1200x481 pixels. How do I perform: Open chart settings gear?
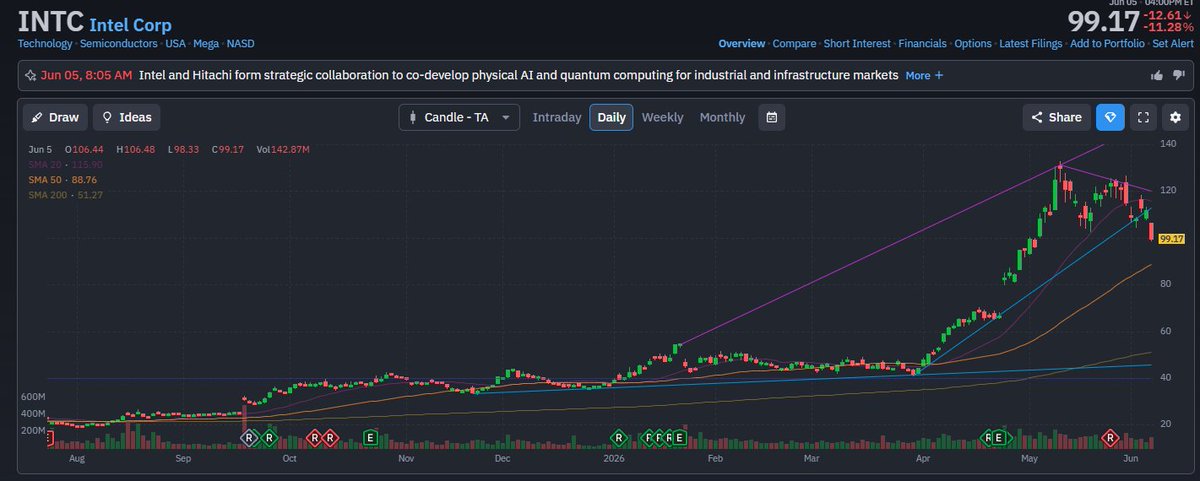1176,117
